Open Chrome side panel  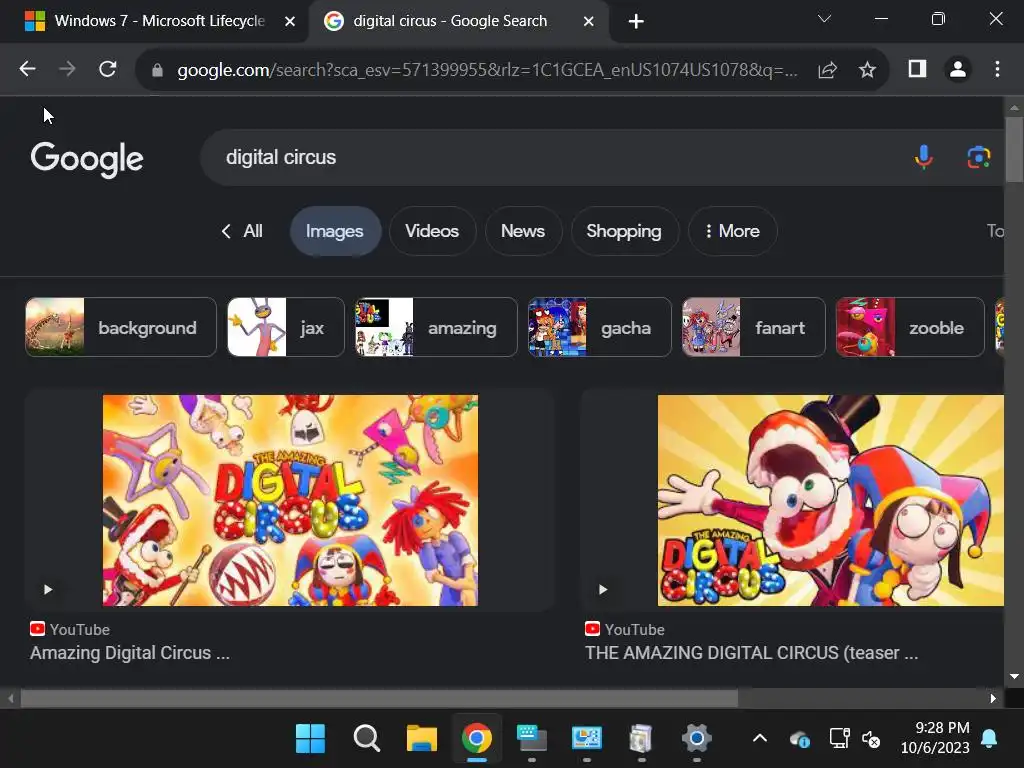[x=918, y=69]
